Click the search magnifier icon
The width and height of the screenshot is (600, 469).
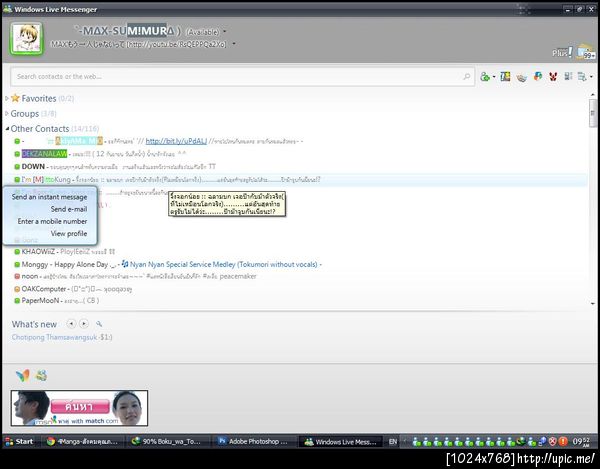tap(466, 77)
